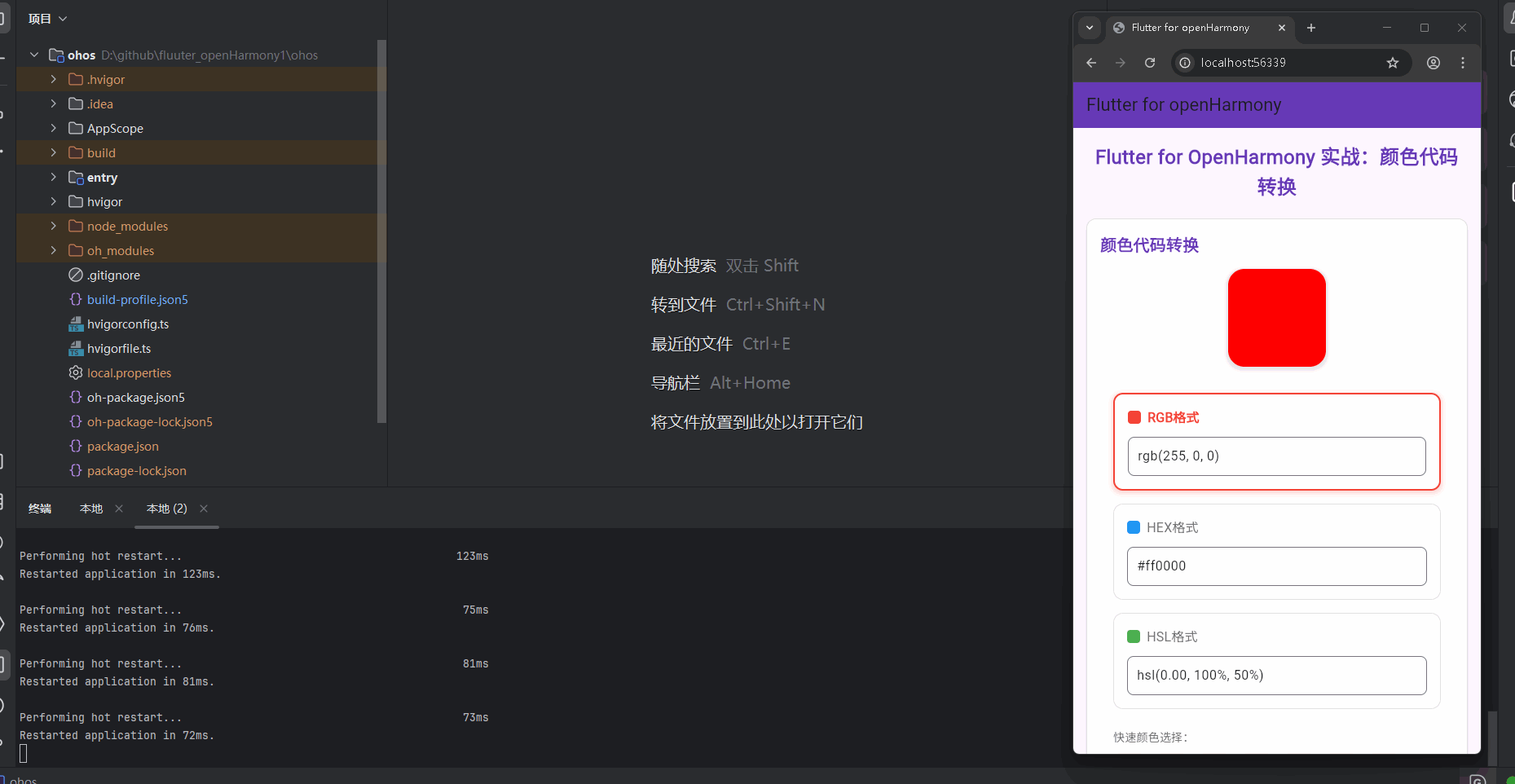
Task: Click the 颜色代码转换 card heading
Action: (1149, 245)
